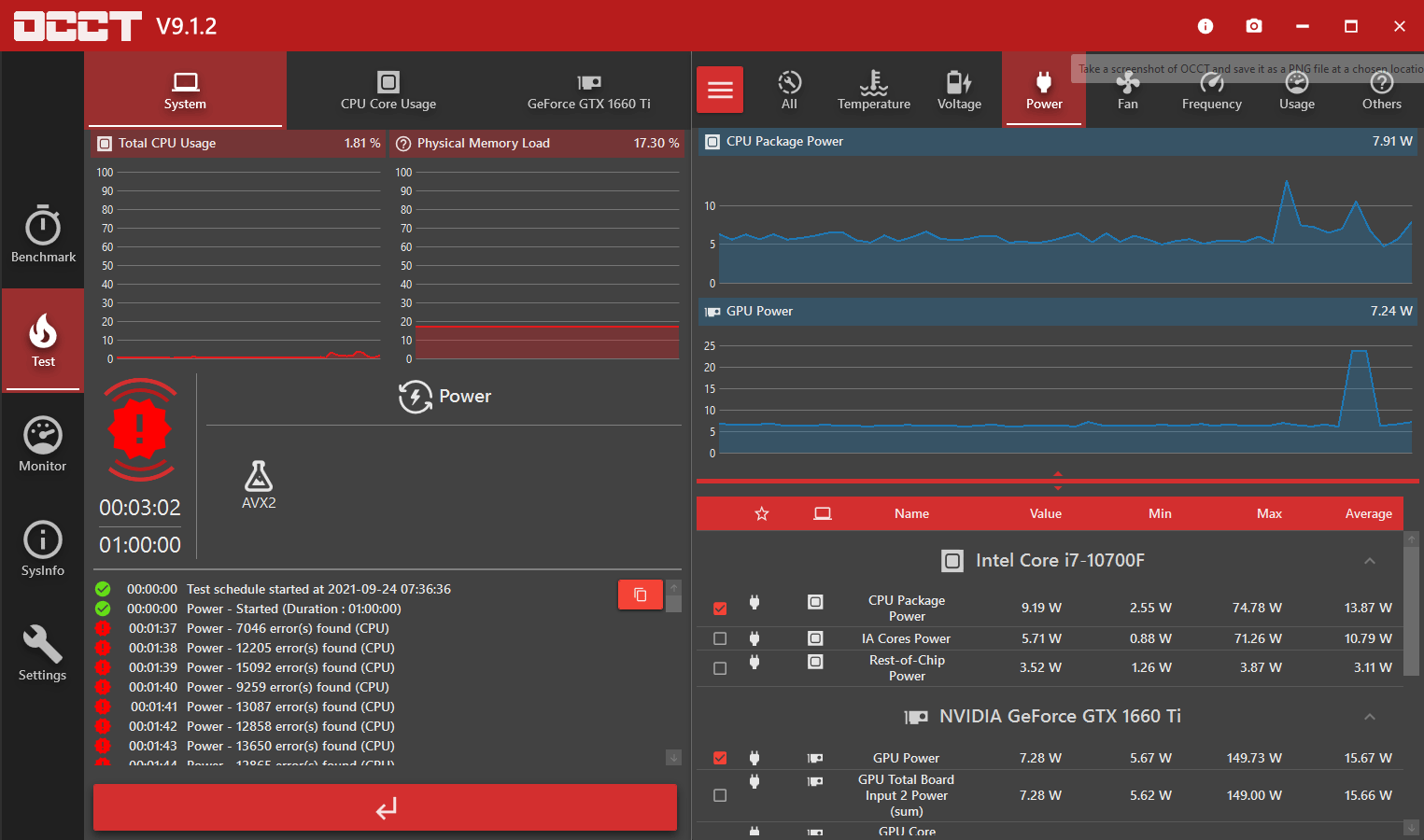Copy the test log with red copy button
Viewport: 1424px width, 840px height.
641,595
